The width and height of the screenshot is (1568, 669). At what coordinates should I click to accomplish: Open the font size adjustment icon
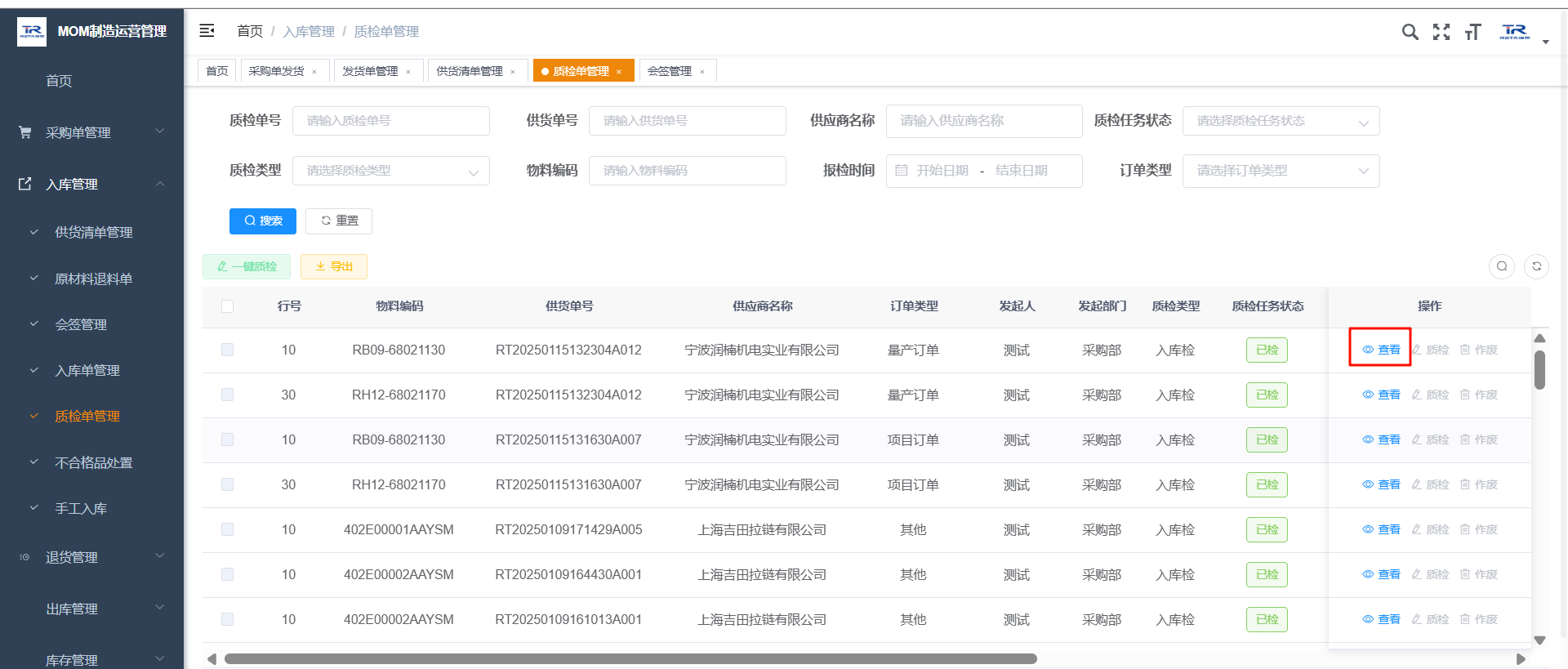1472,32
